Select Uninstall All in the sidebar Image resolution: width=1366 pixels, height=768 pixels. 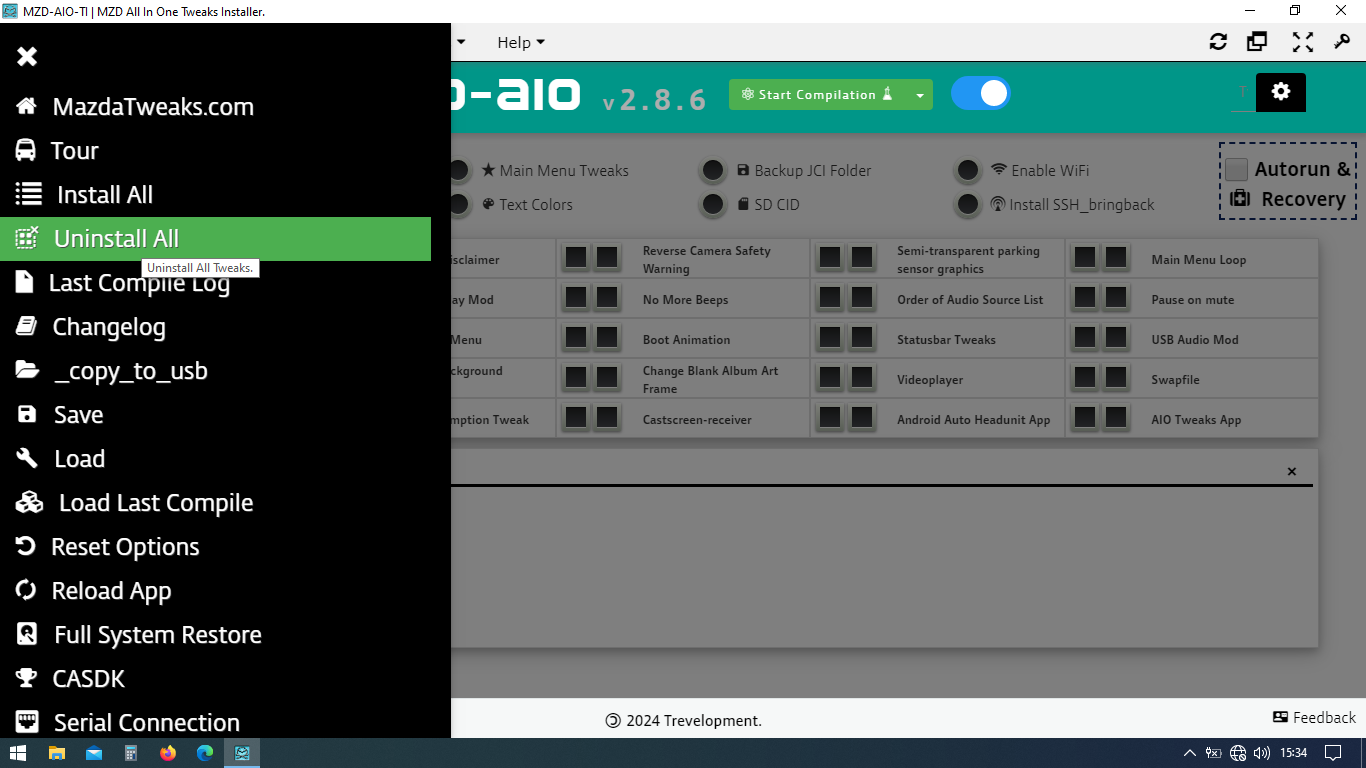[116, 239]
